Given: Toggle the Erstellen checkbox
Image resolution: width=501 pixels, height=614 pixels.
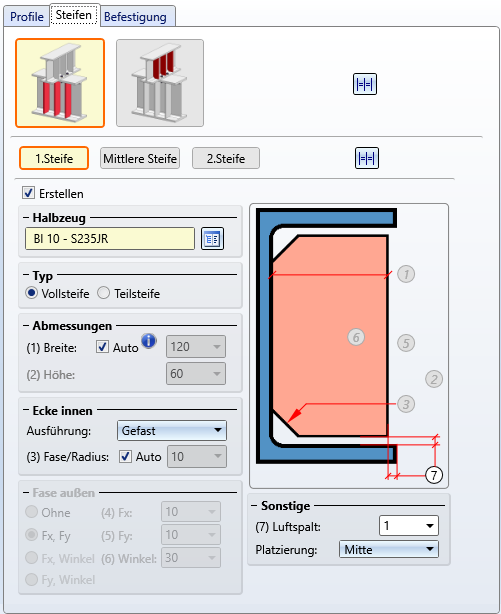Looking at the screenshot, I should pos(28,193).
